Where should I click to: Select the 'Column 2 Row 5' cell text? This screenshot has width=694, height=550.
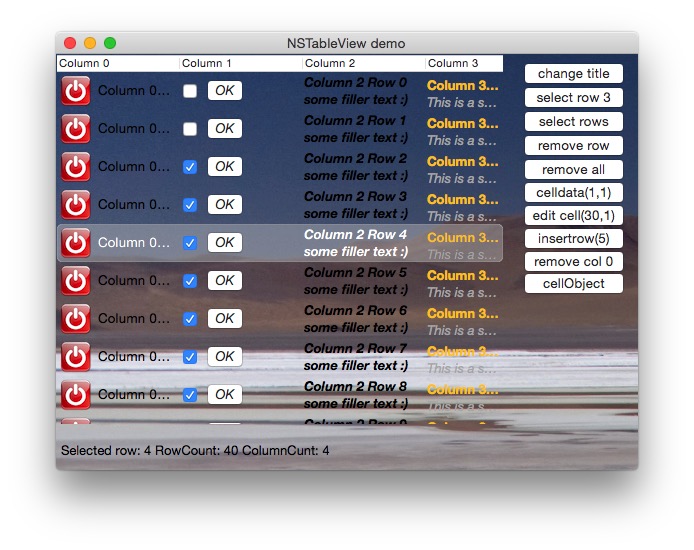pyautogui.click(x=355, y=273)
